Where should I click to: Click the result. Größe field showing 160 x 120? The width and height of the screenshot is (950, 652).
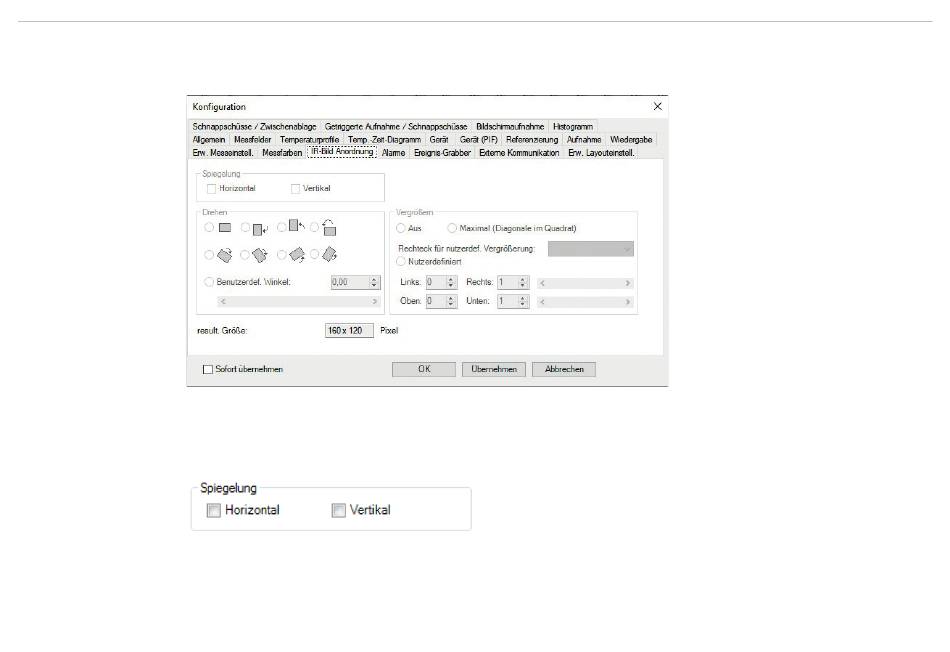349,331
